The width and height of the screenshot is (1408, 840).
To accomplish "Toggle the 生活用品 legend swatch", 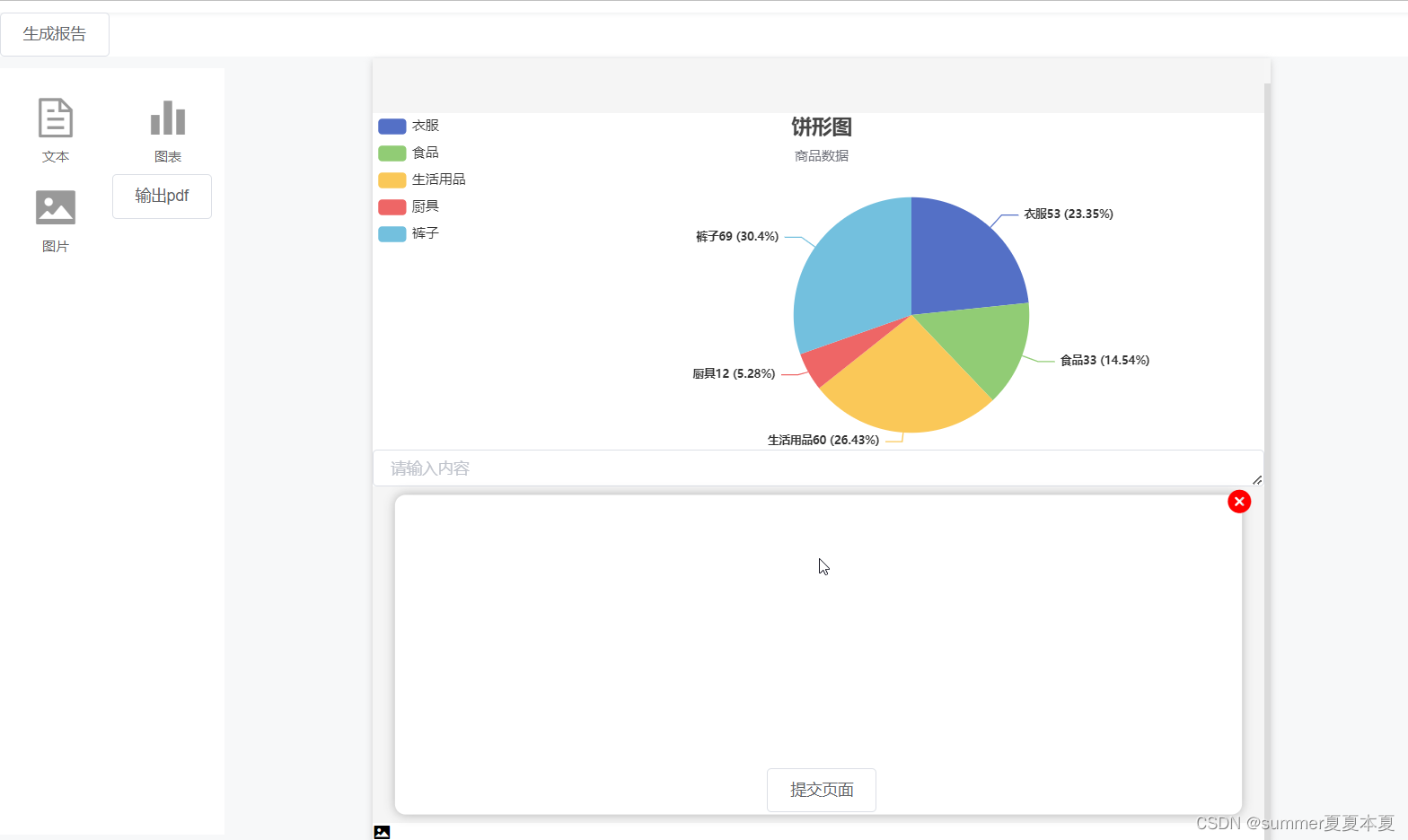I will 392,179.
